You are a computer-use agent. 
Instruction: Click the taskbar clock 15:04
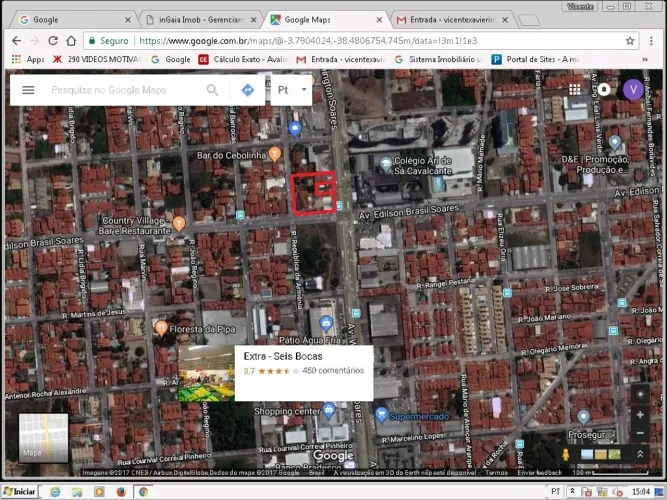pos(641,491)
